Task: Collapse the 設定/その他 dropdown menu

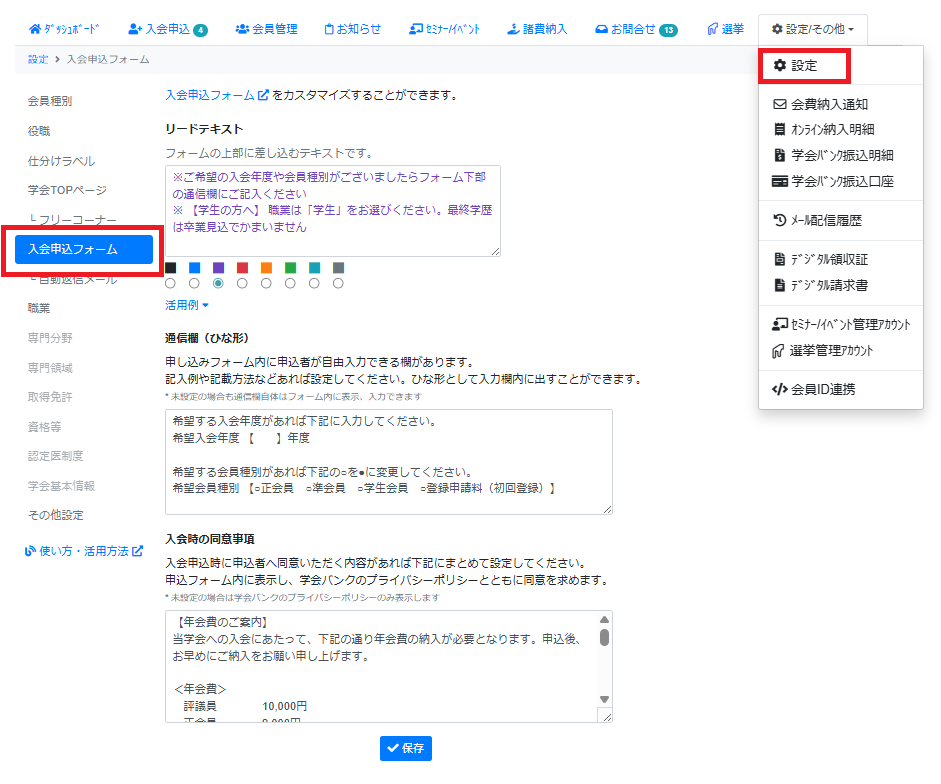Action: pos(812,29)
